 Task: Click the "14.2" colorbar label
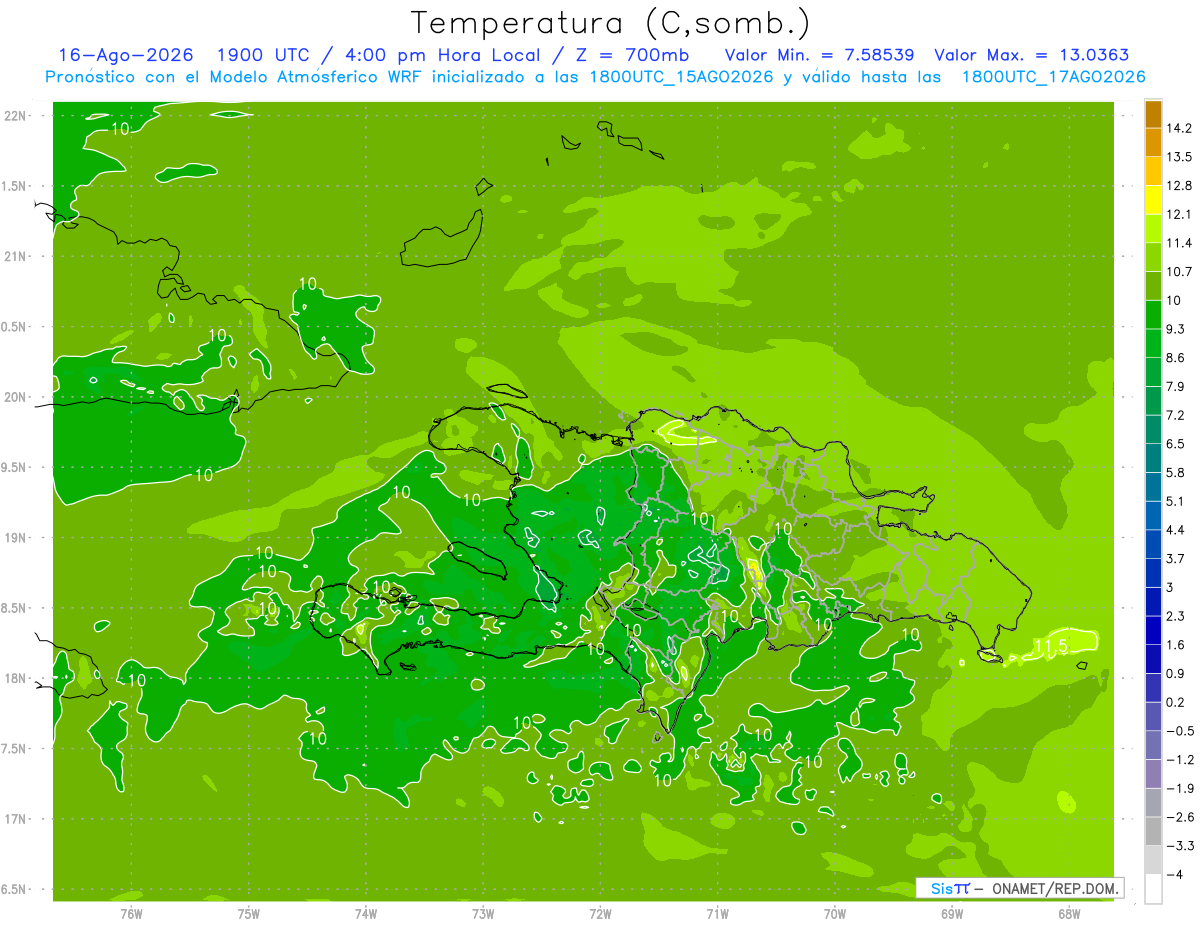coord(1179,129)
